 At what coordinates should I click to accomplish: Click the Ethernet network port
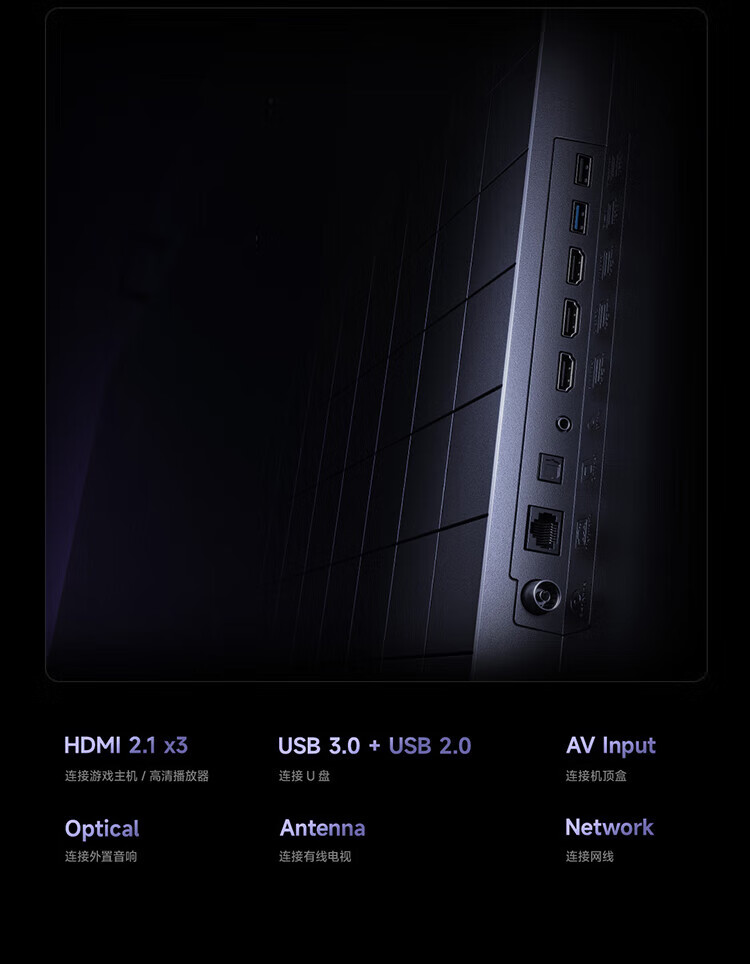543,530
